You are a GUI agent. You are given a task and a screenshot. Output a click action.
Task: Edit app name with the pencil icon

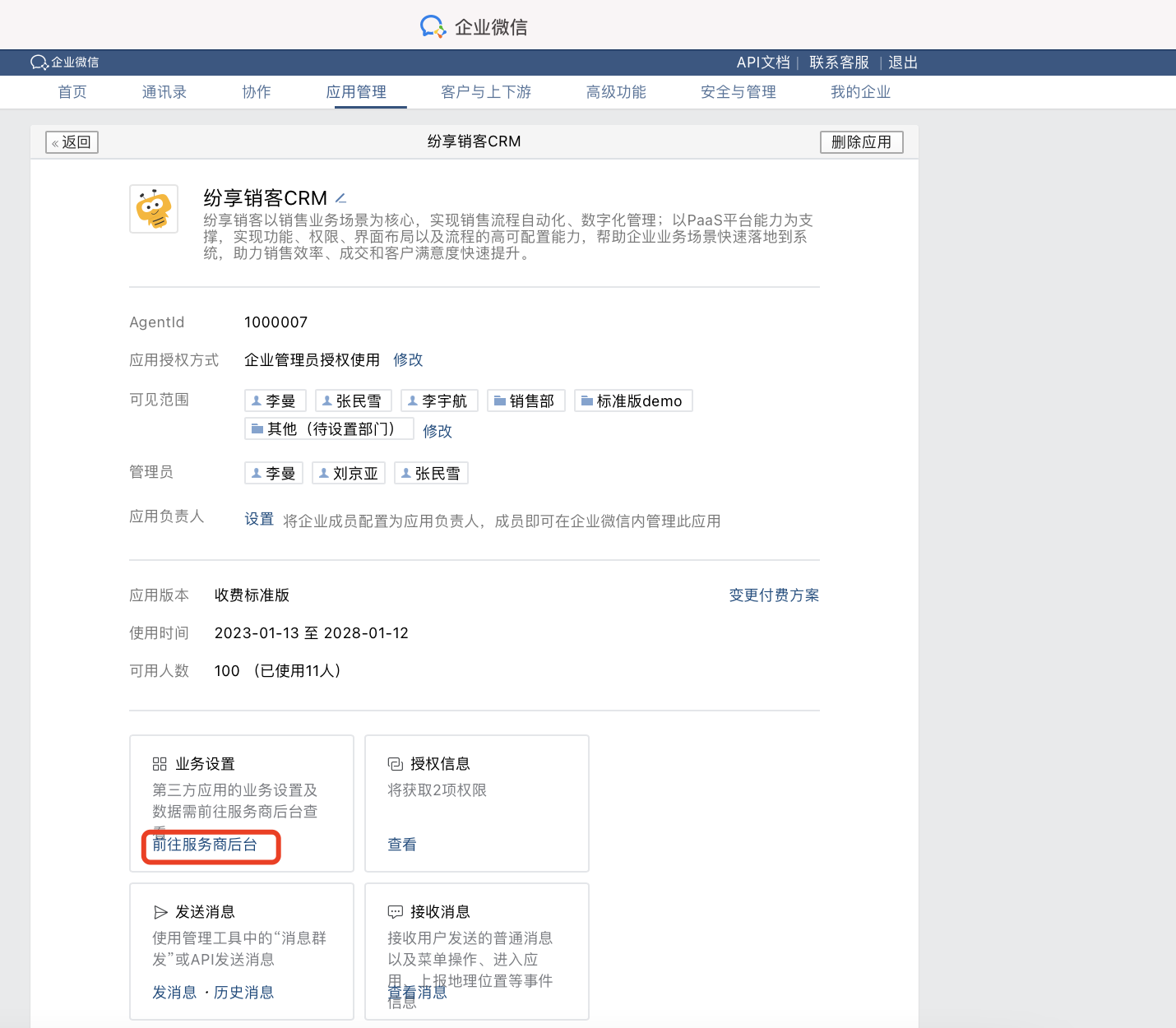(x=340, y=198)
